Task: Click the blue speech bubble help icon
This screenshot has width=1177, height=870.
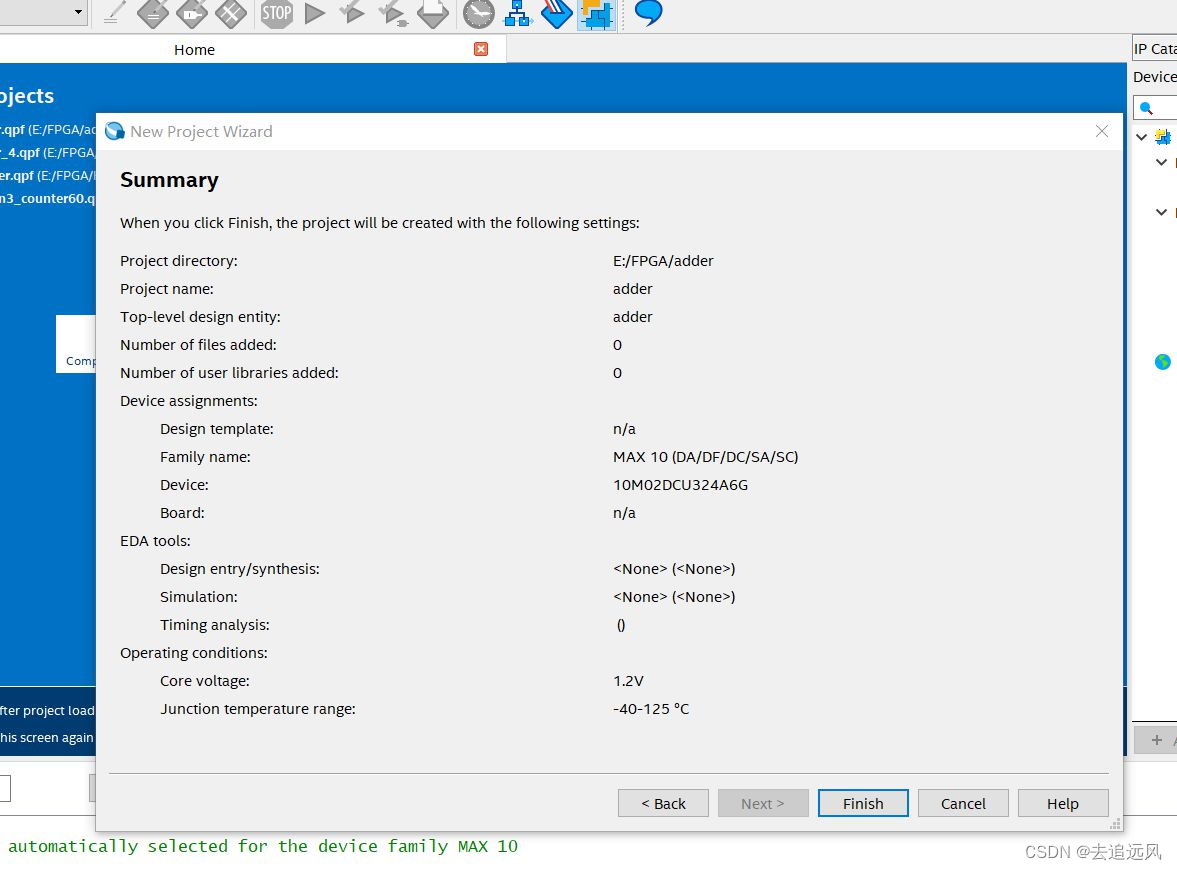Action: [x=649, y=12]
